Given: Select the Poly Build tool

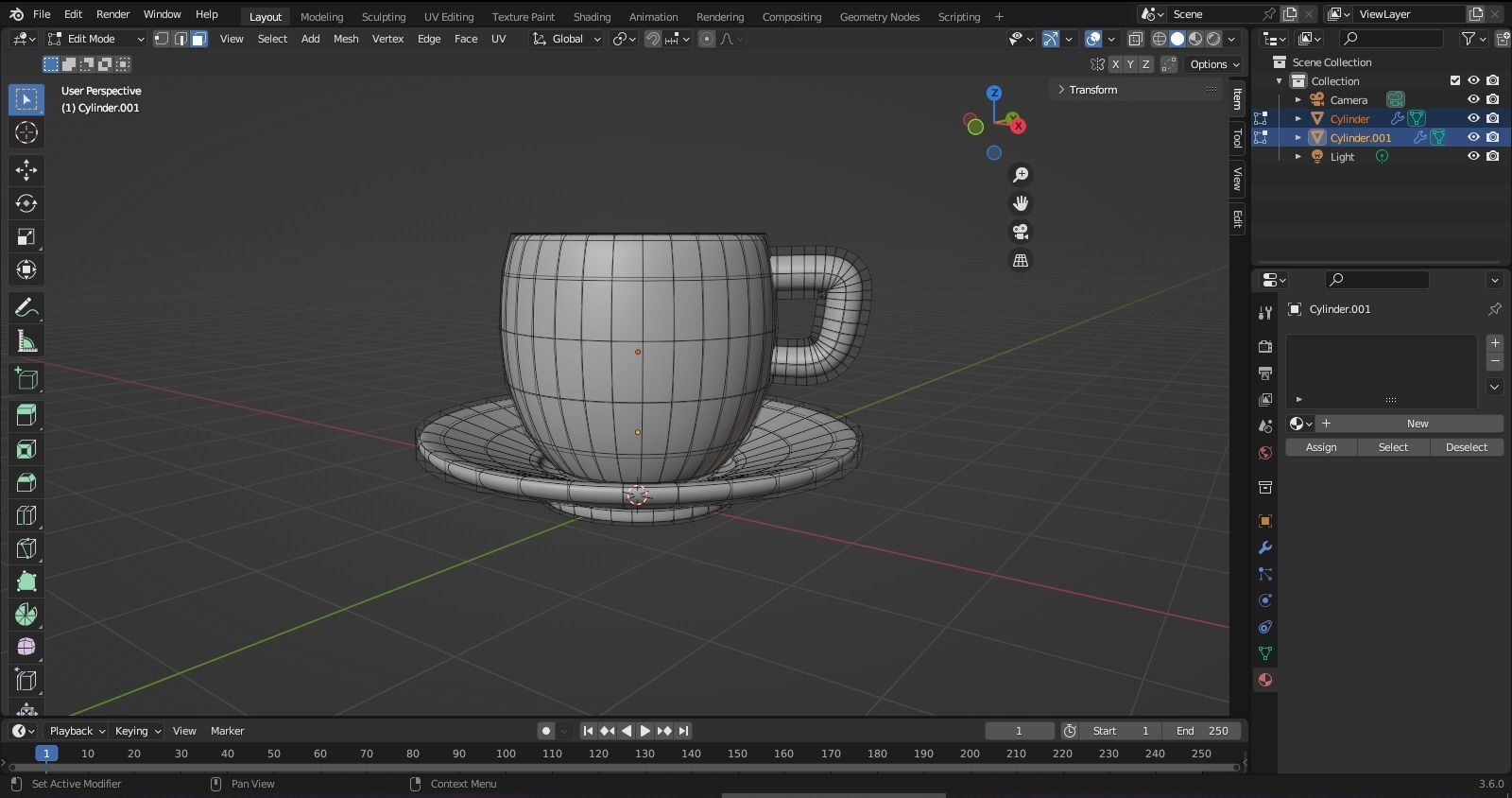Looking at the screenshot, I should click(26, 581).
